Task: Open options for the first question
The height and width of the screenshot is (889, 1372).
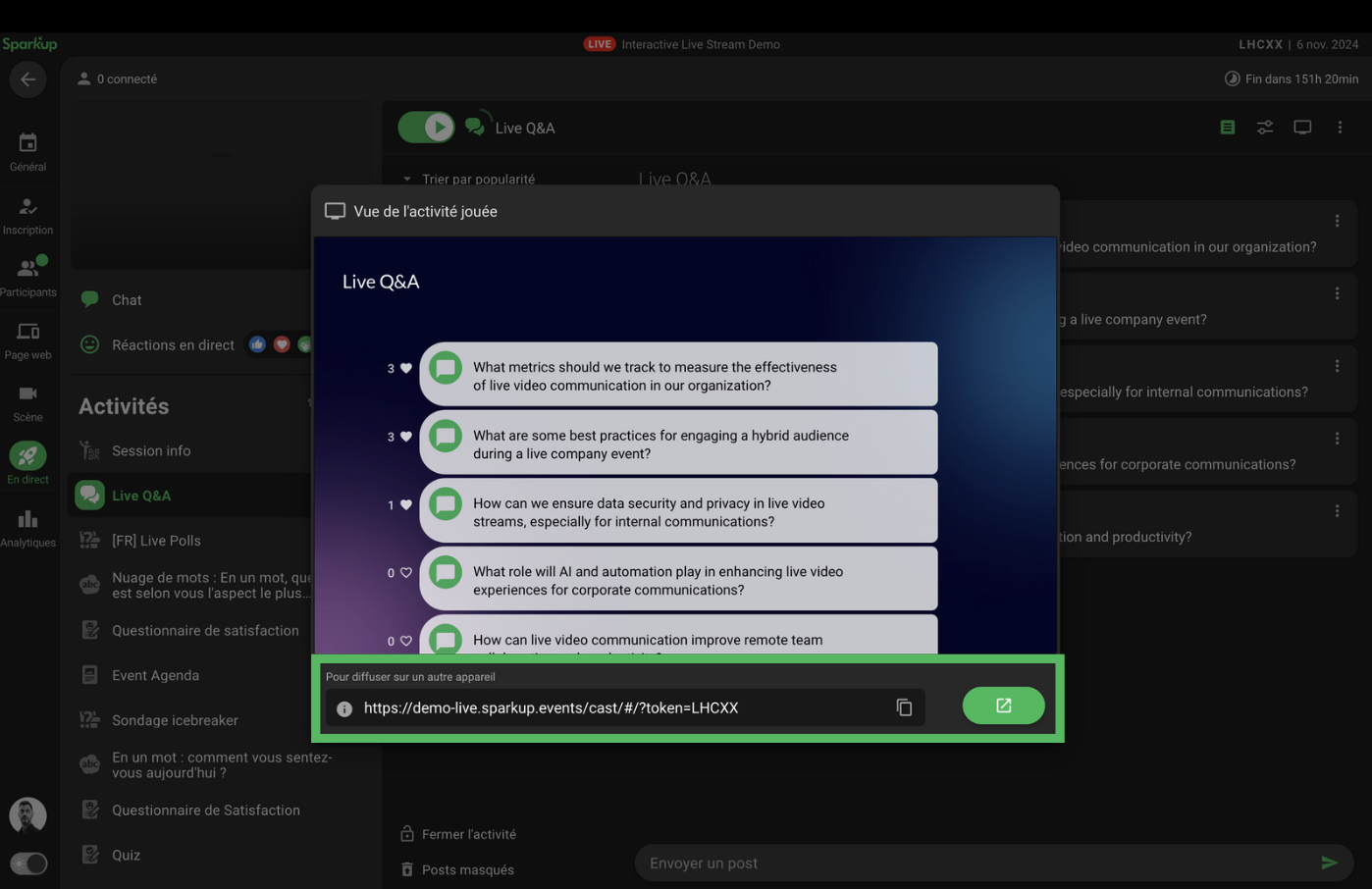Action: pos(1337,222)
